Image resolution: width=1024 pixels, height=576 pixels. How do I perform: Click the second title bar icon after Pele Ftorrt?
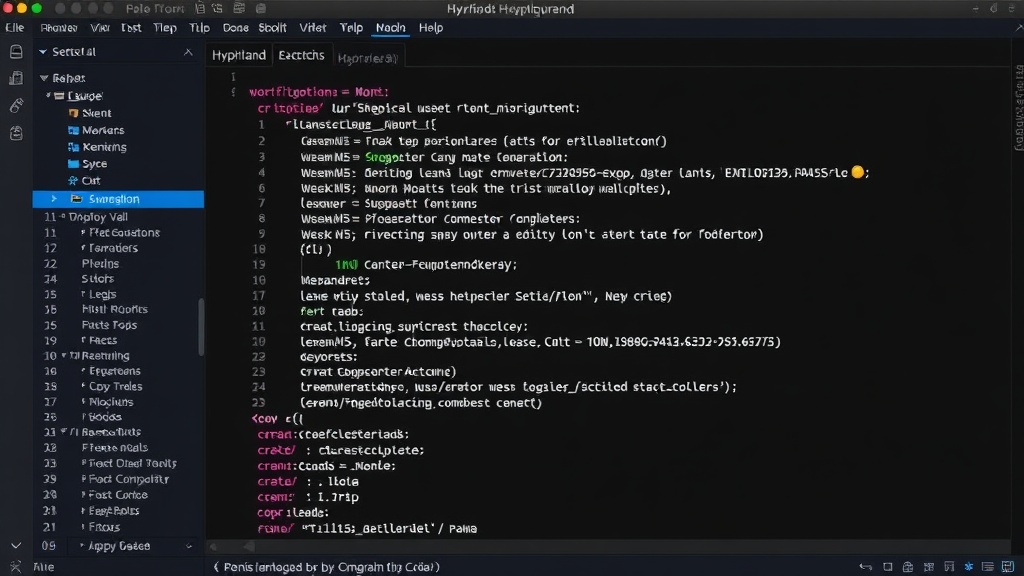tap(217, 8)
